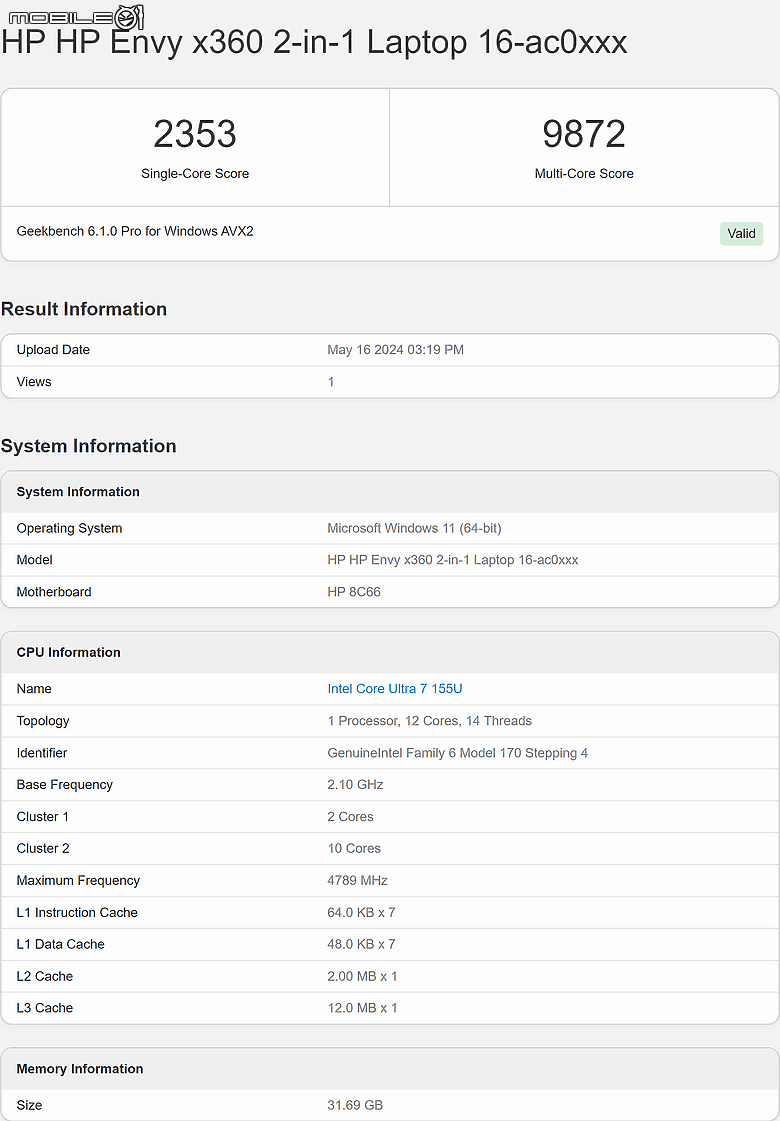Screen dimensions: 780x1121
Task: Select the Model value HP Envy x360 16-ac0xxx
Action: (453, 560)
